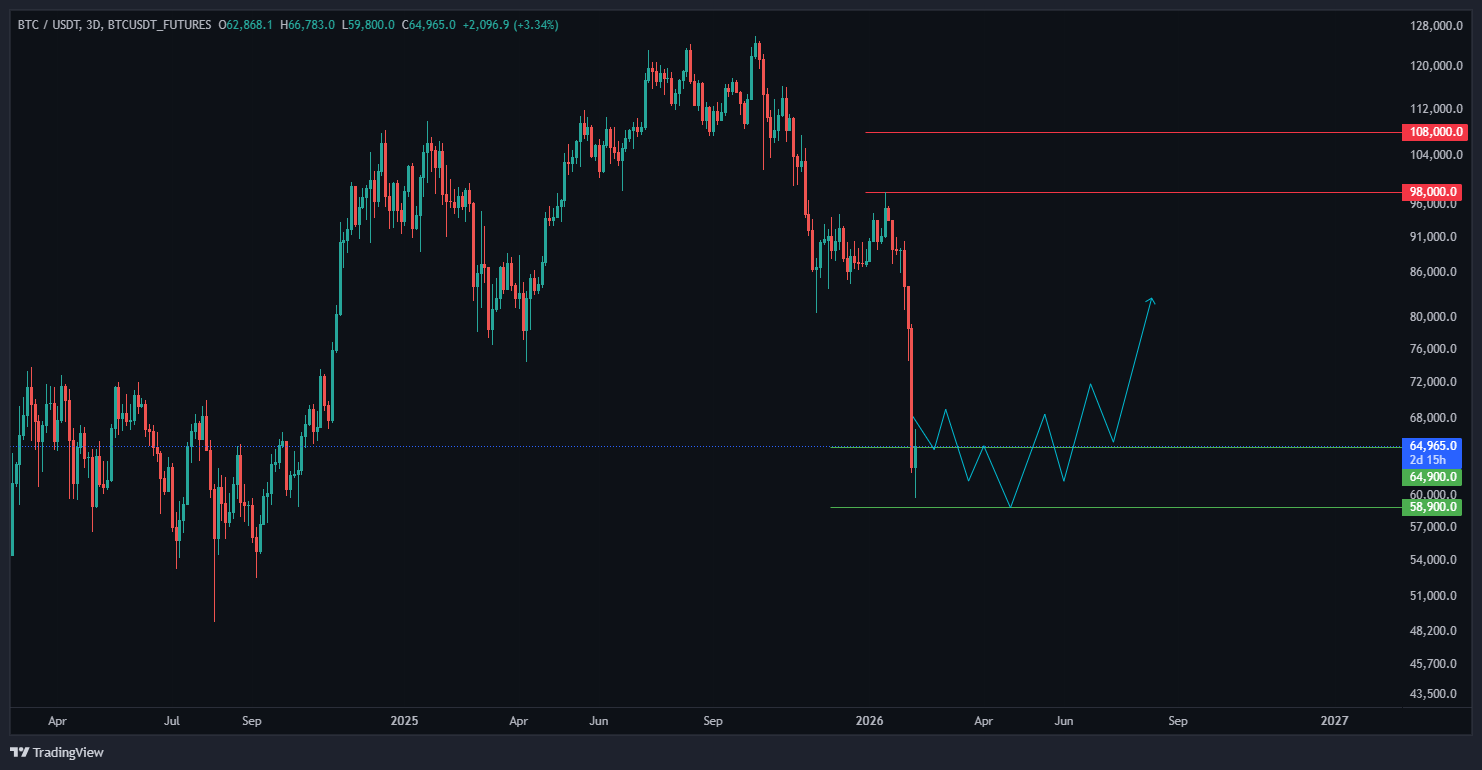Screen dimensions: 1482x770
Task: Click the 2026 label on time axis
Action: tap(869, 720)
